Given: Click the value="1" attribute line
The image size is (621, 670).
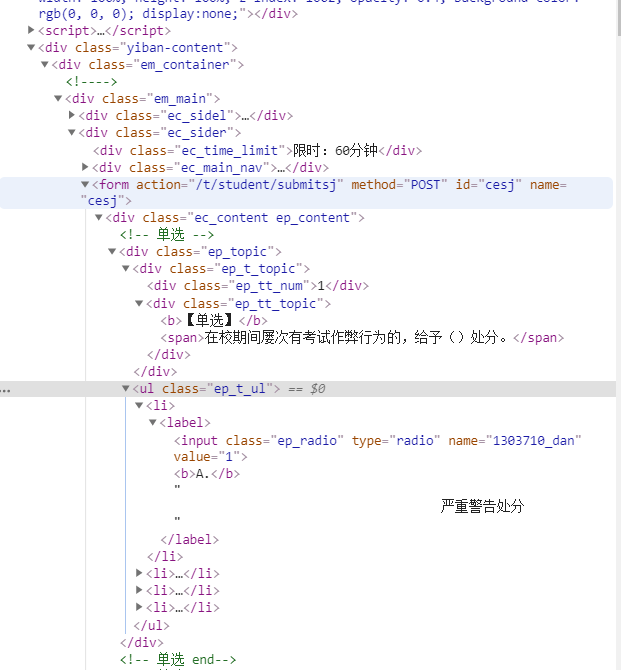Looking at the screenshot, I should click(x=210, y=457).
